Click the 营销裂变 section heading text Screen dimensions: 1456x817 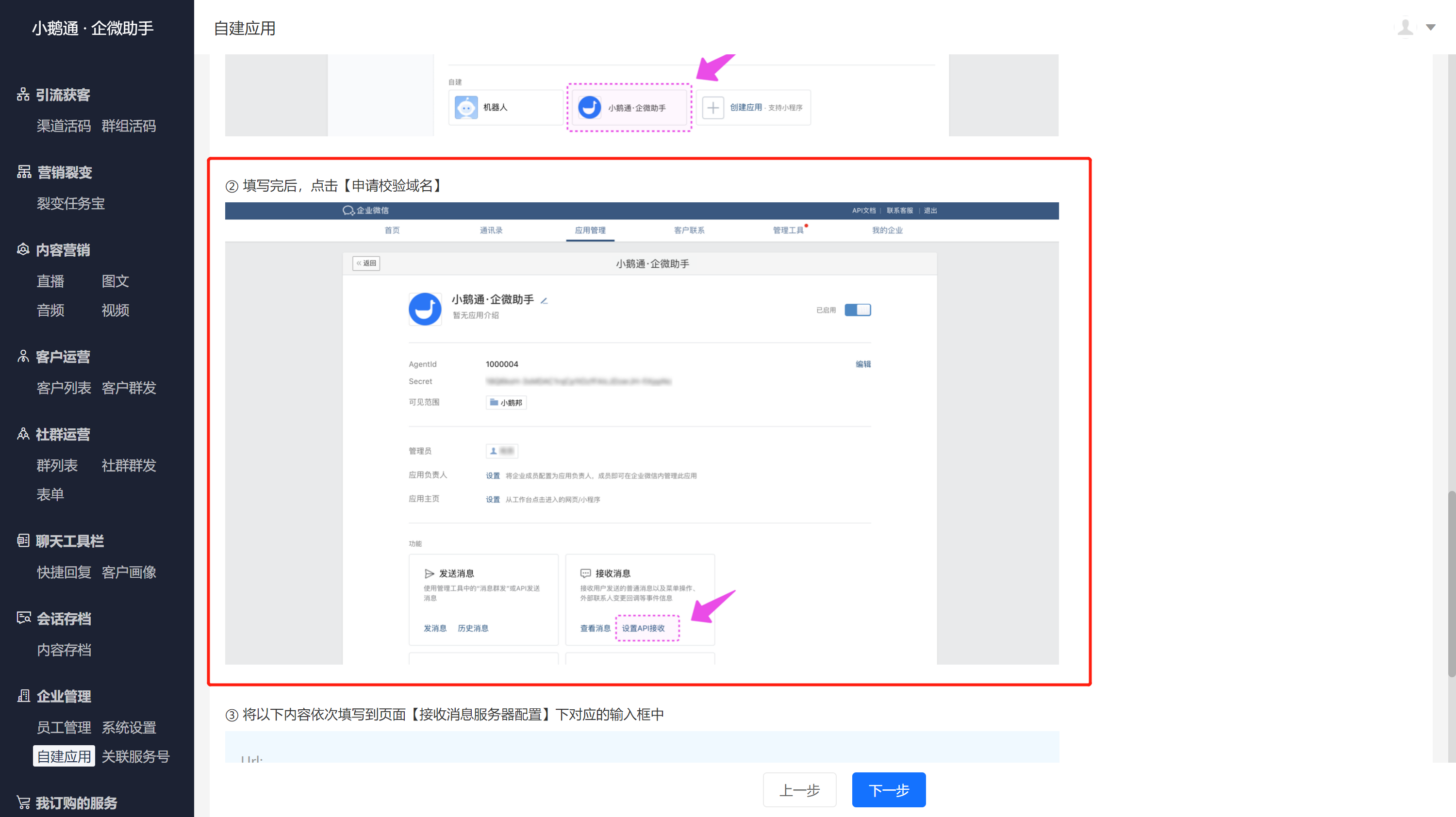65,172
